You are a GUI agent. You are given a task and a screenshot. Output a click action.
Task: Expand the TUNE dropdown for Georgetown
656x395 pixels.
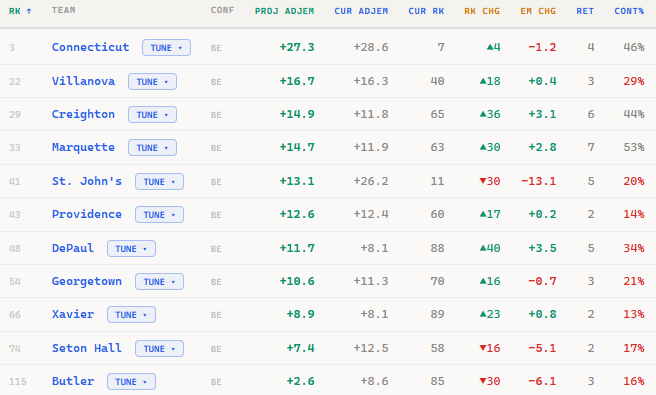159,281
